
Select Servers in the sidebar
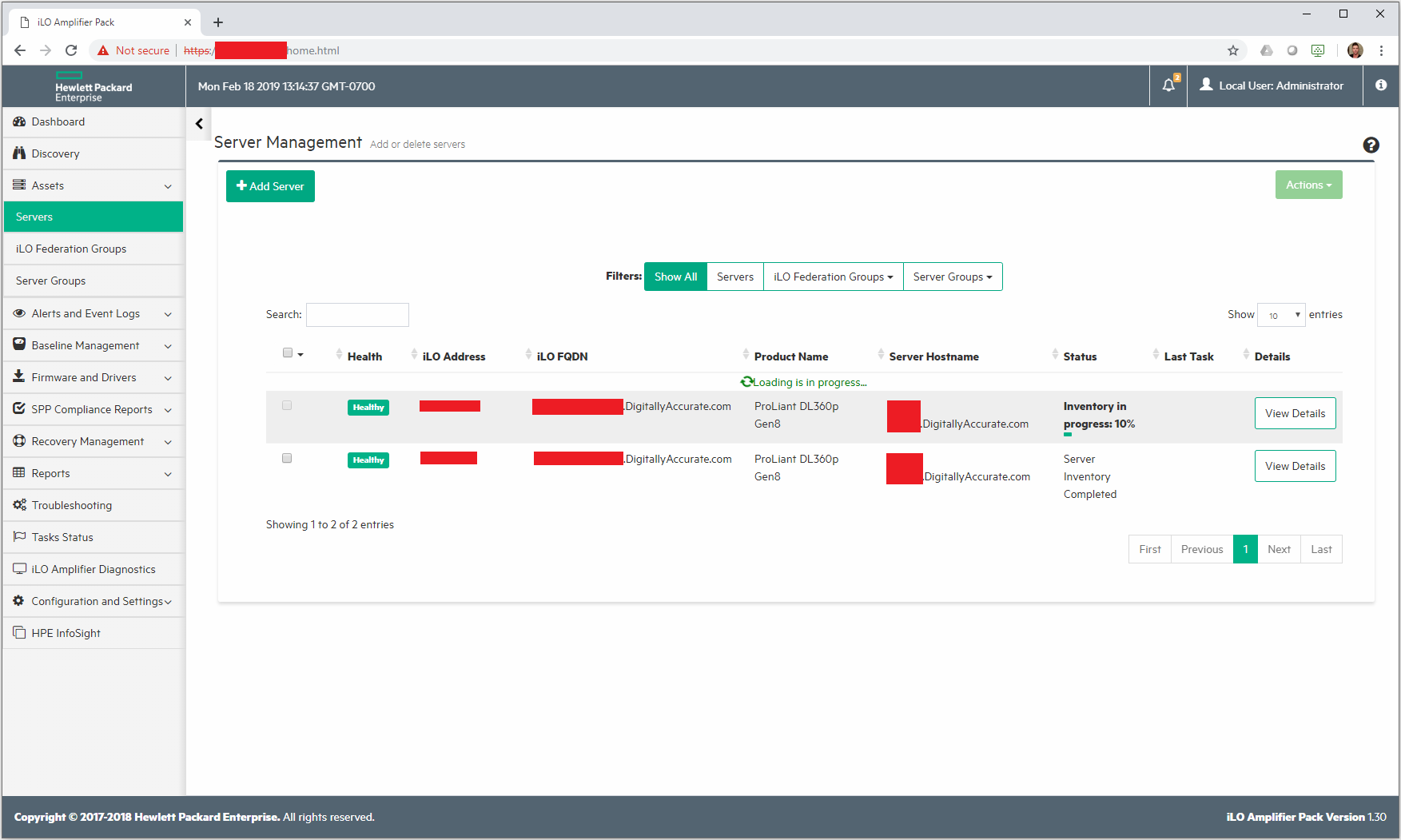click(x=94, y=217)
